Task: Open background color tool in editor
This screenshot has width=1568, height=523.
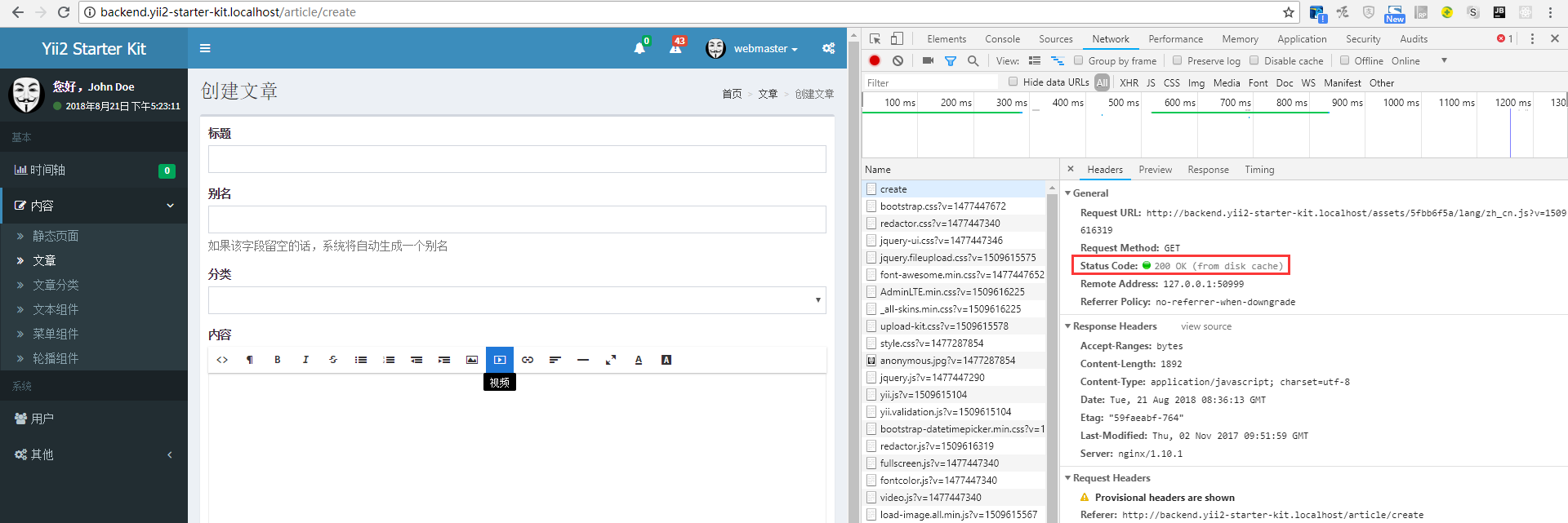Action: pyautogui.click(x=666, y=360)
